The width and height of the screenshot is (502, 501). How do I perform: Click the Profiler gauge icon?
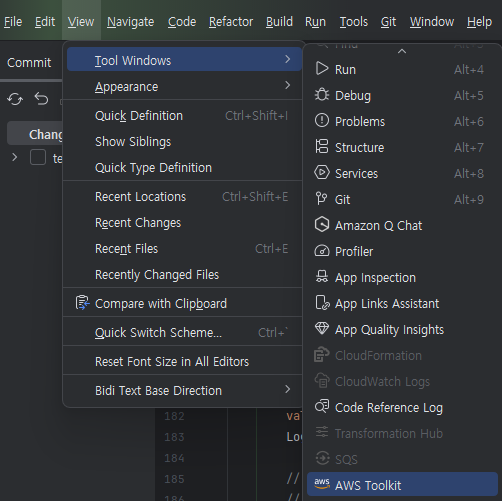[322, 251]
